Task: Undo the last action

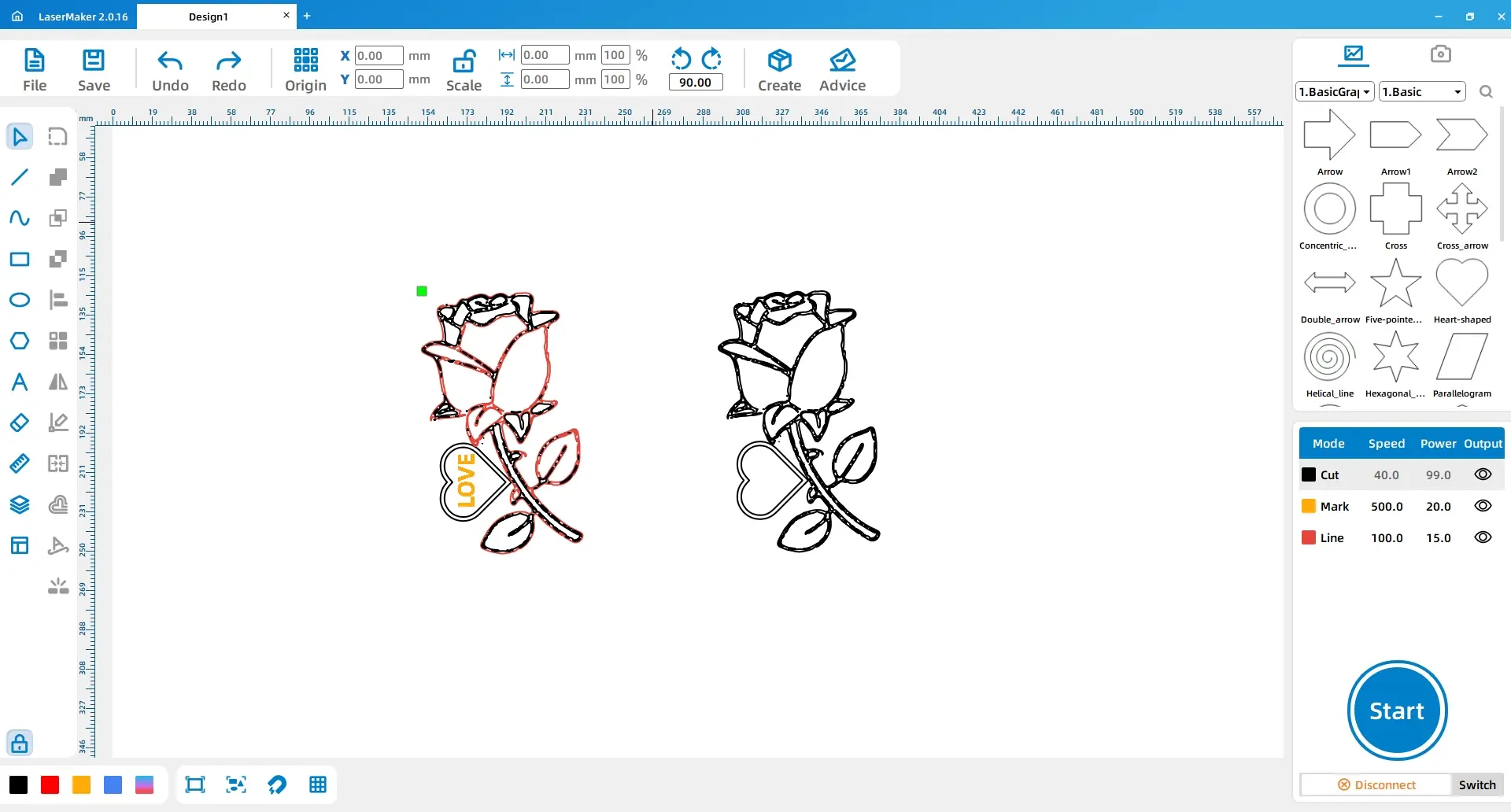Action: (x=170, y=70)
